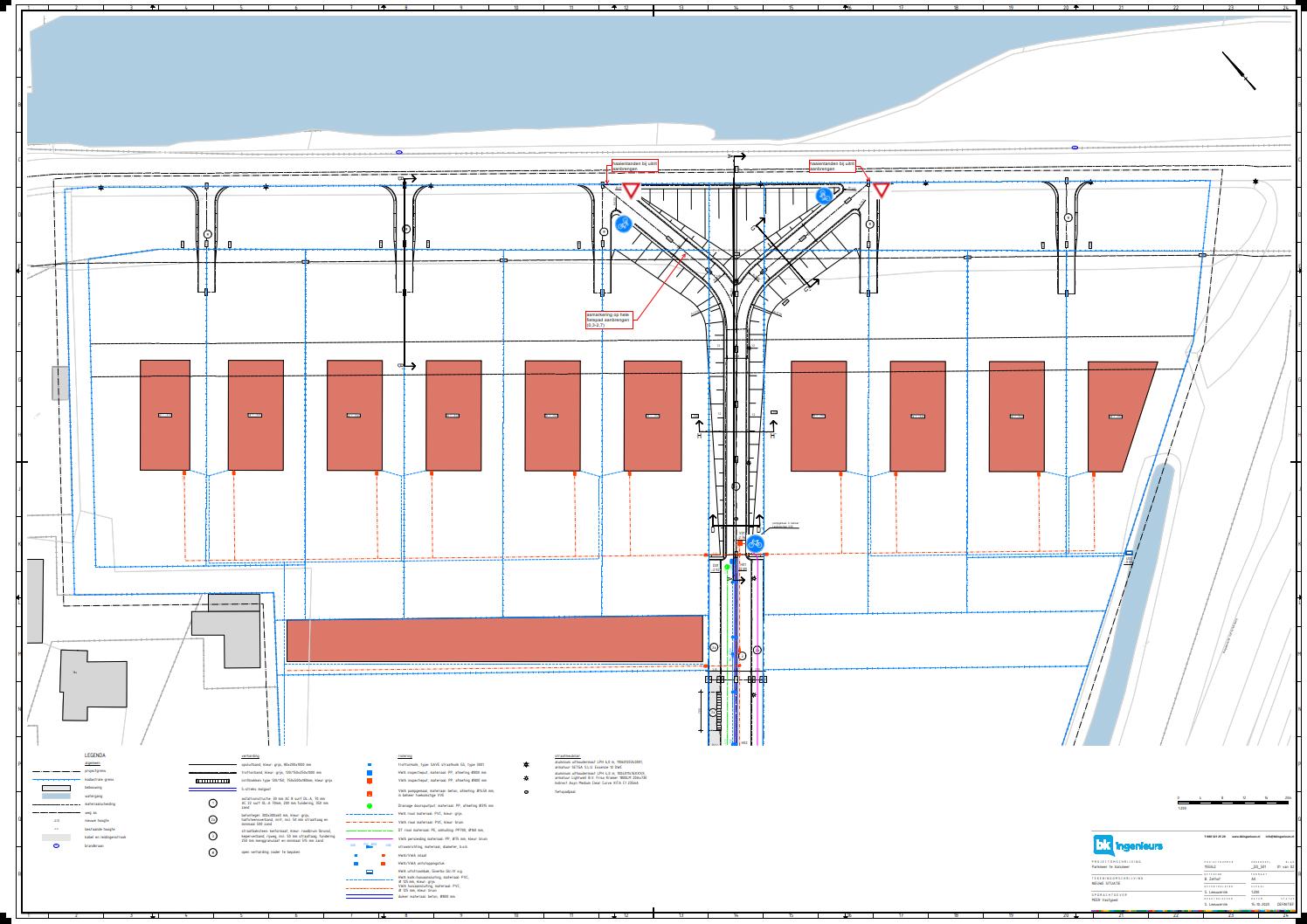Click the left red yield sign

click(631, 190)
